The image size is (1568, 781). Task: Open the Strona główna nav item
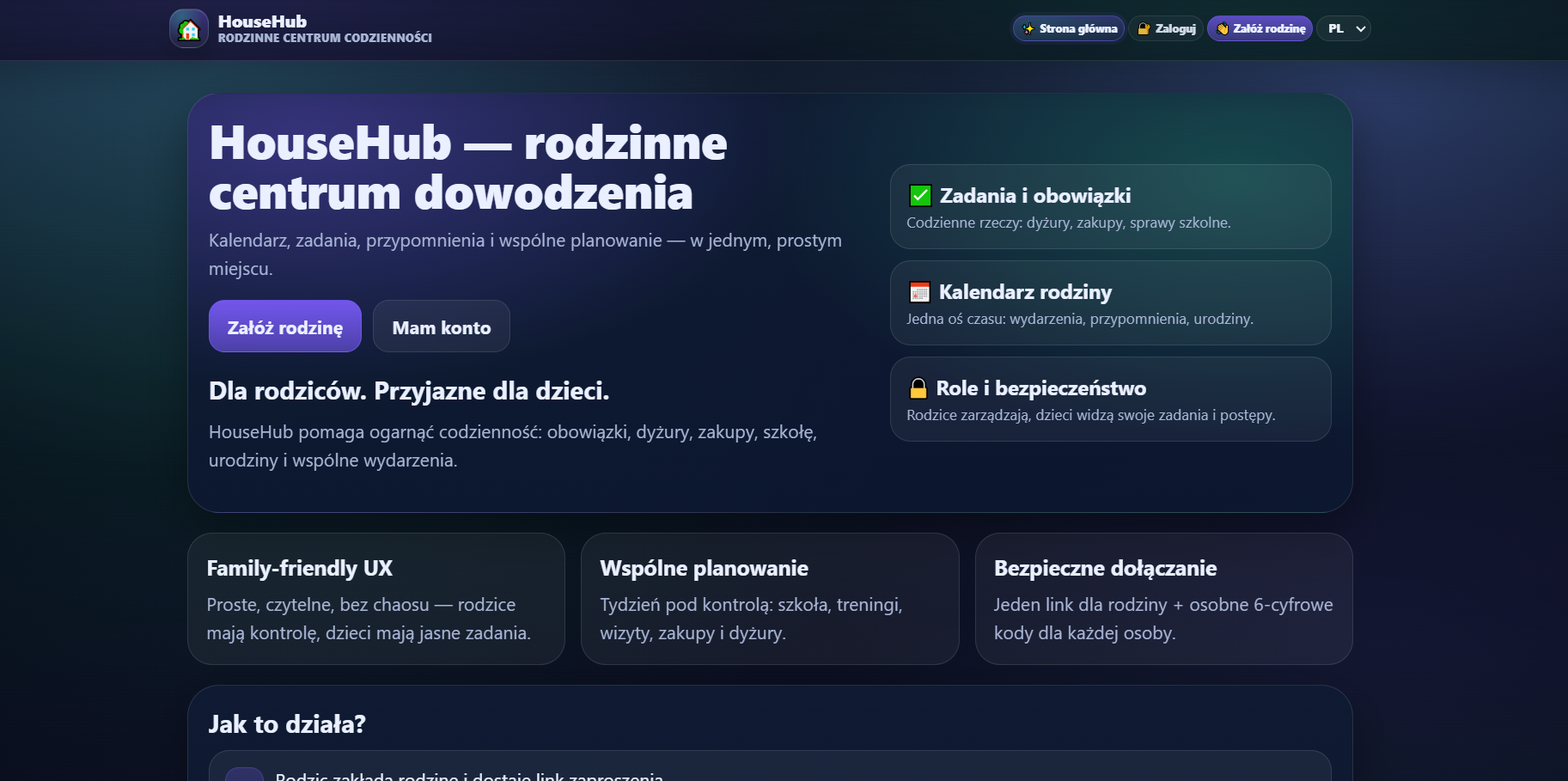pyautogui.click(x=1069, y=28)
